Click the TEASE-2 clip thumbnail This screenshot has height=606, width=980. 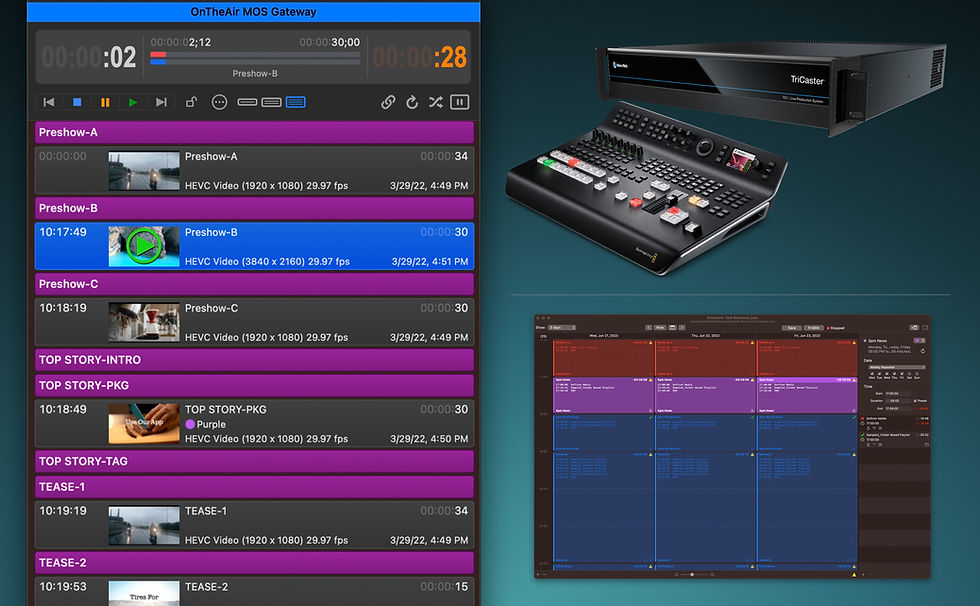[x=144, y=594]
